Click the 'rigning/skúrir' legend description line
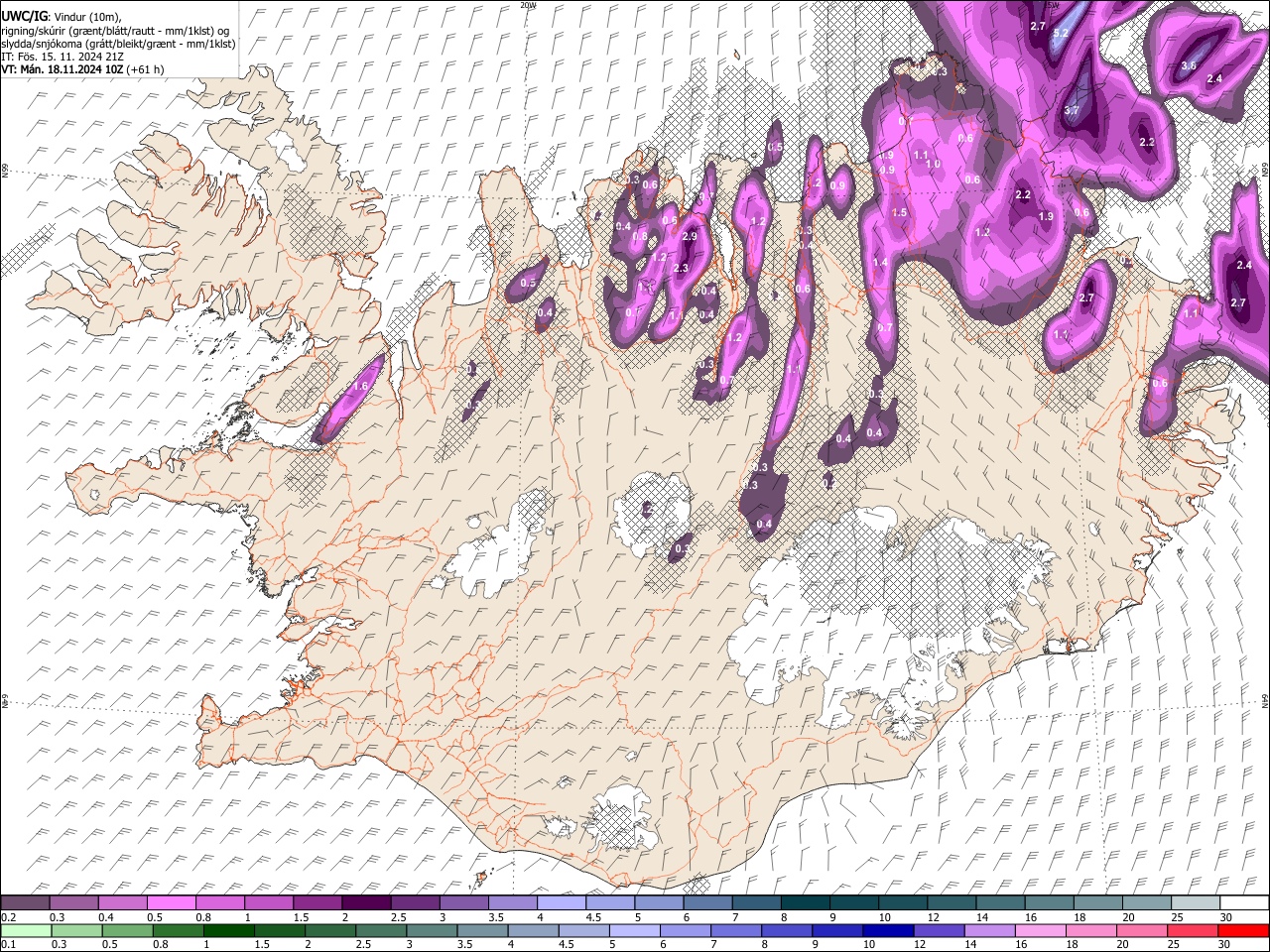This screenshot has width=1270, height=952. pyautogui.click(x=115, y=31)
